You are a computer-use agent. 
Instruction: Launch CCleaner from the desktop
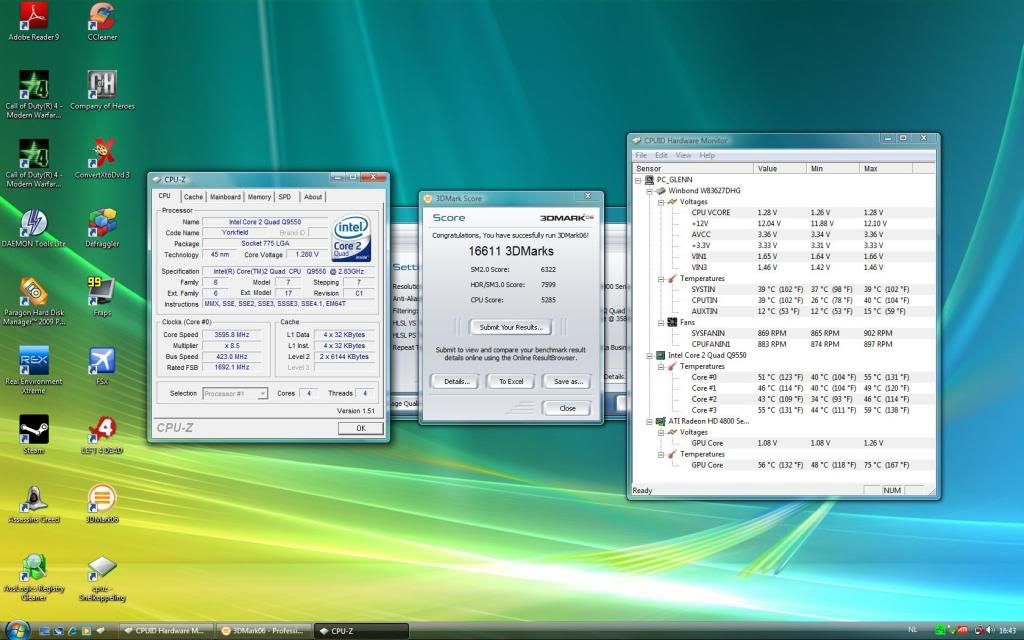coord(102,22)
